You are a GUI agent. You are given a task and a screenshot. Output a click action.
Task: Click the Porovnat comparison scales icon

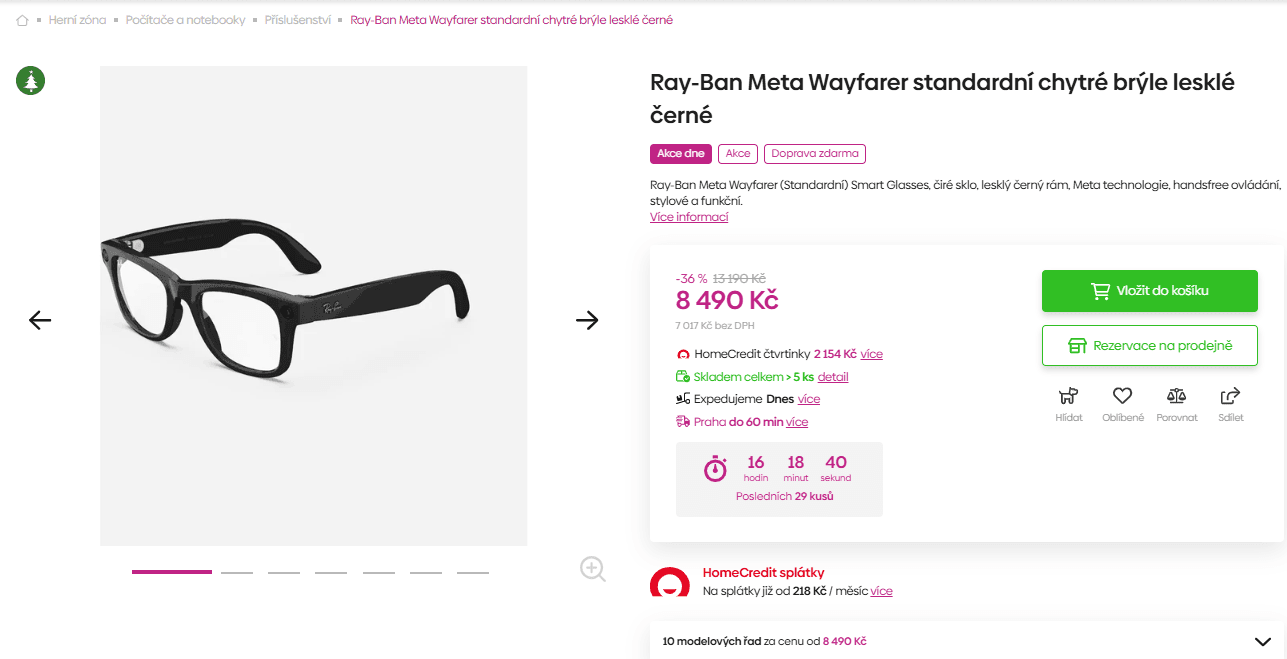pyautogui.click(x=1177, y=396)
